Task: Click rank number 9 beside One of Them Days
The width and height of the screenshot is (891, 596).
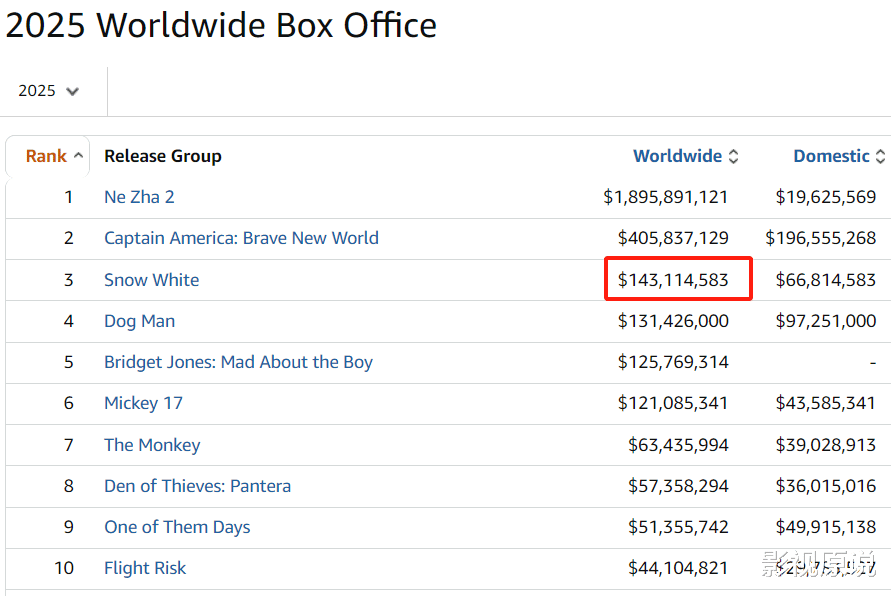Action: point(69,527)
